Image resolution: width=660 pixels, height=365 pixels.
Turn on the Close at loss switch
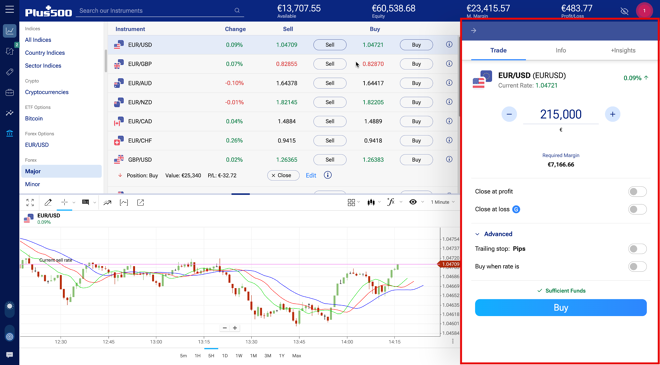tap(637, 209)
